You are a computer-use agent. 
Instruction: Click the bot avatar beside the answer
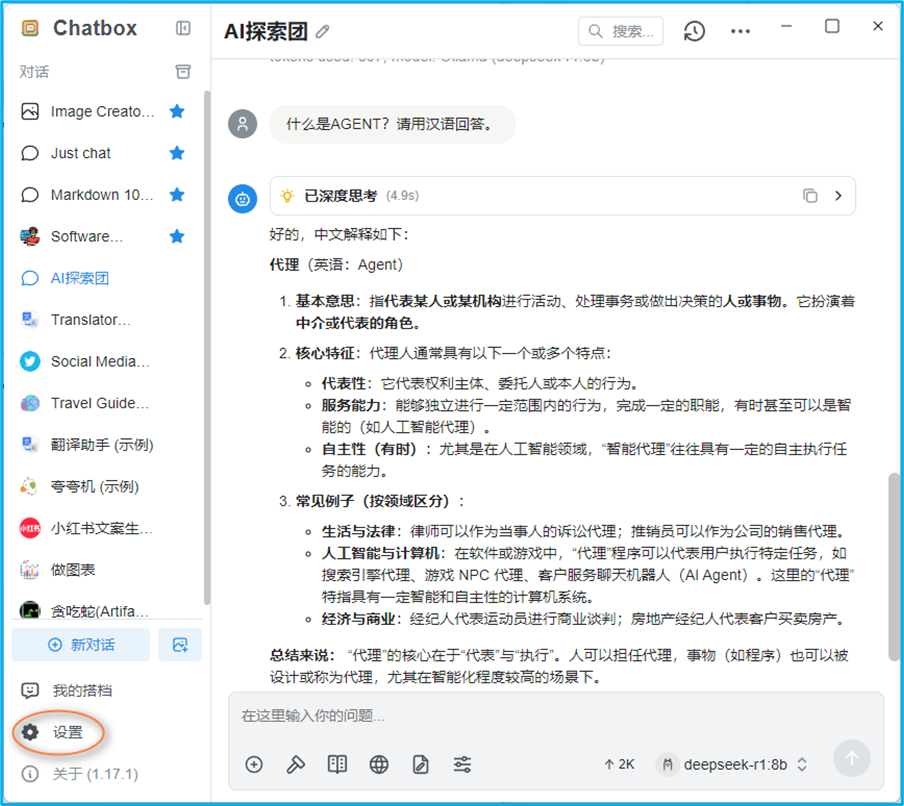click(x=243, y=199)
